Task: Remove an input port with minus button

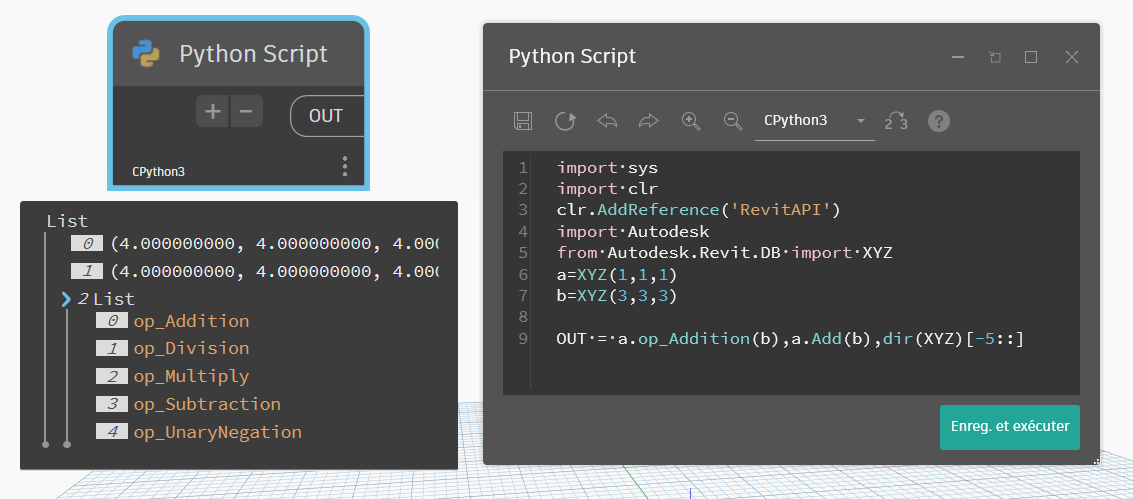Action: tap(246, 111)
